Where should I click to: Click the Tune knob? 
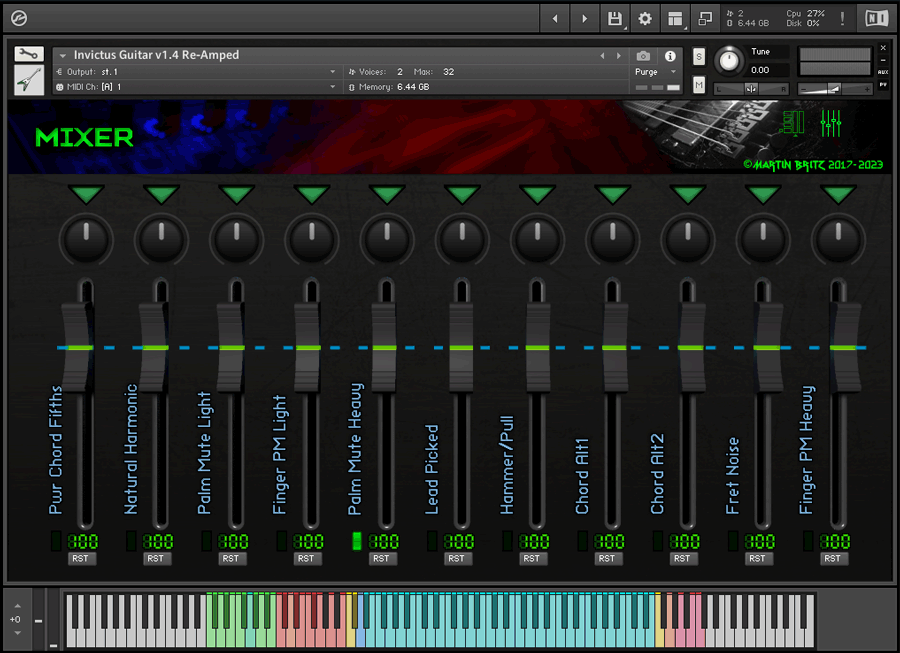click(729, 60)
